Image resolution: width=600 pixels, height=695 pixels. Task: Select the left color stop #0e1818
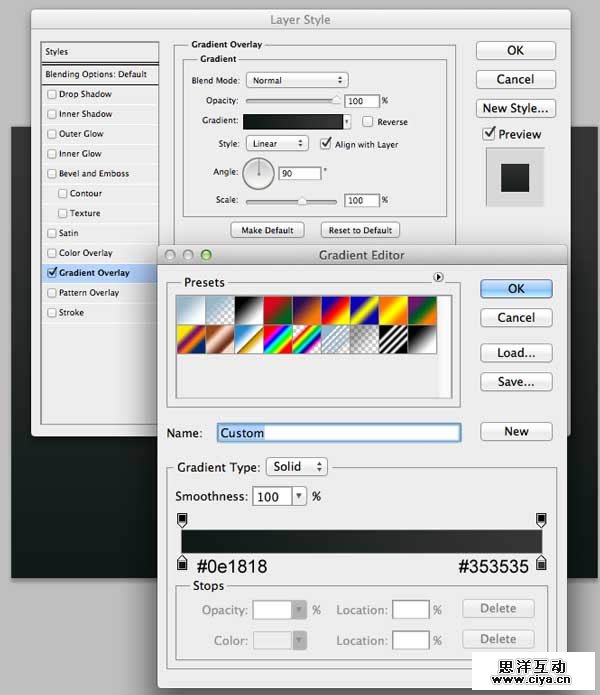182,563
